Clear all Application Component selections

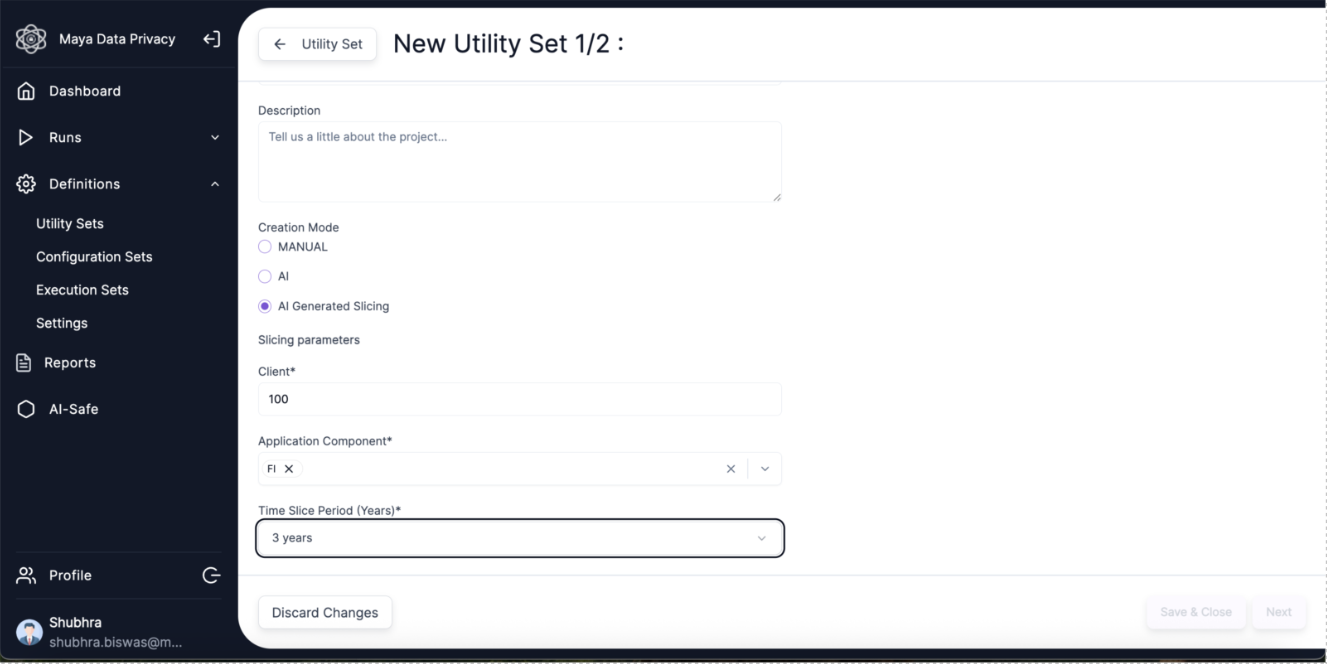coord(730,469)
